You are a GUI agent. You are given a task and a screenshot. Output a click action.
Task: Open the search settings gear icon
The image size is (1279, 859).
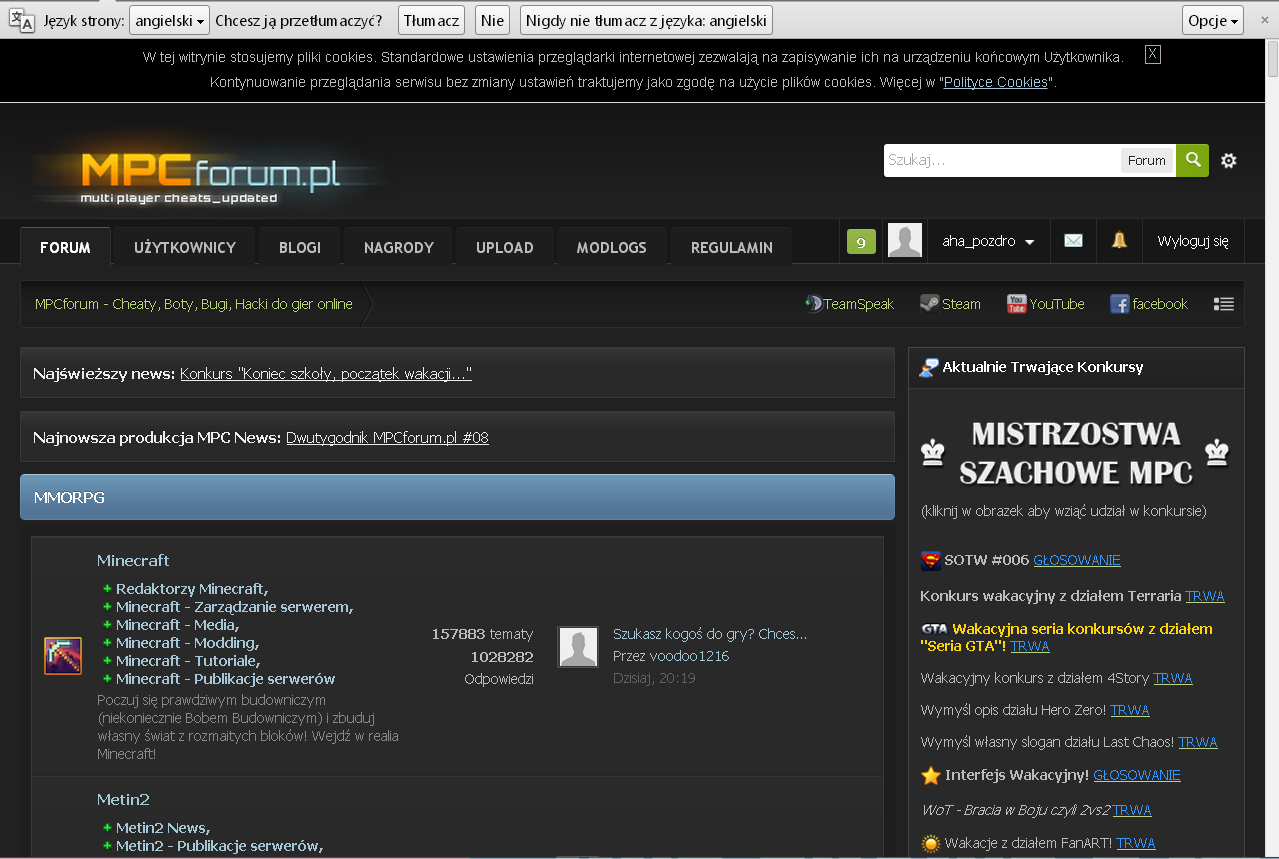click(x=1229, y=160)
